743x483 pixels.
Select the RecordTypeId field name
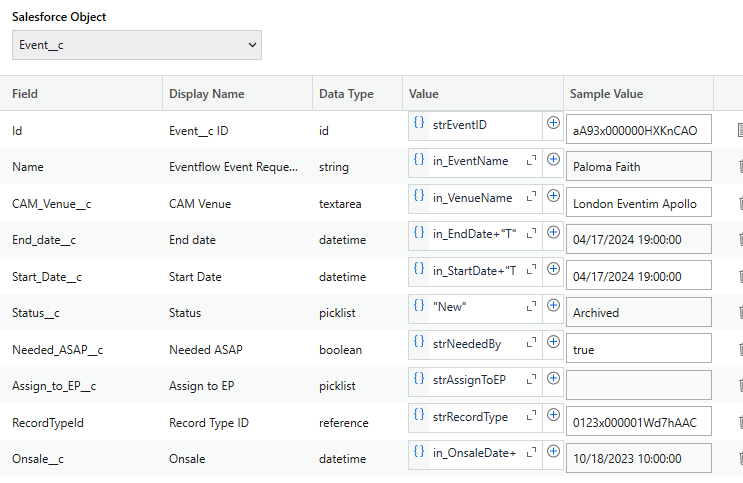coord(48,423)
